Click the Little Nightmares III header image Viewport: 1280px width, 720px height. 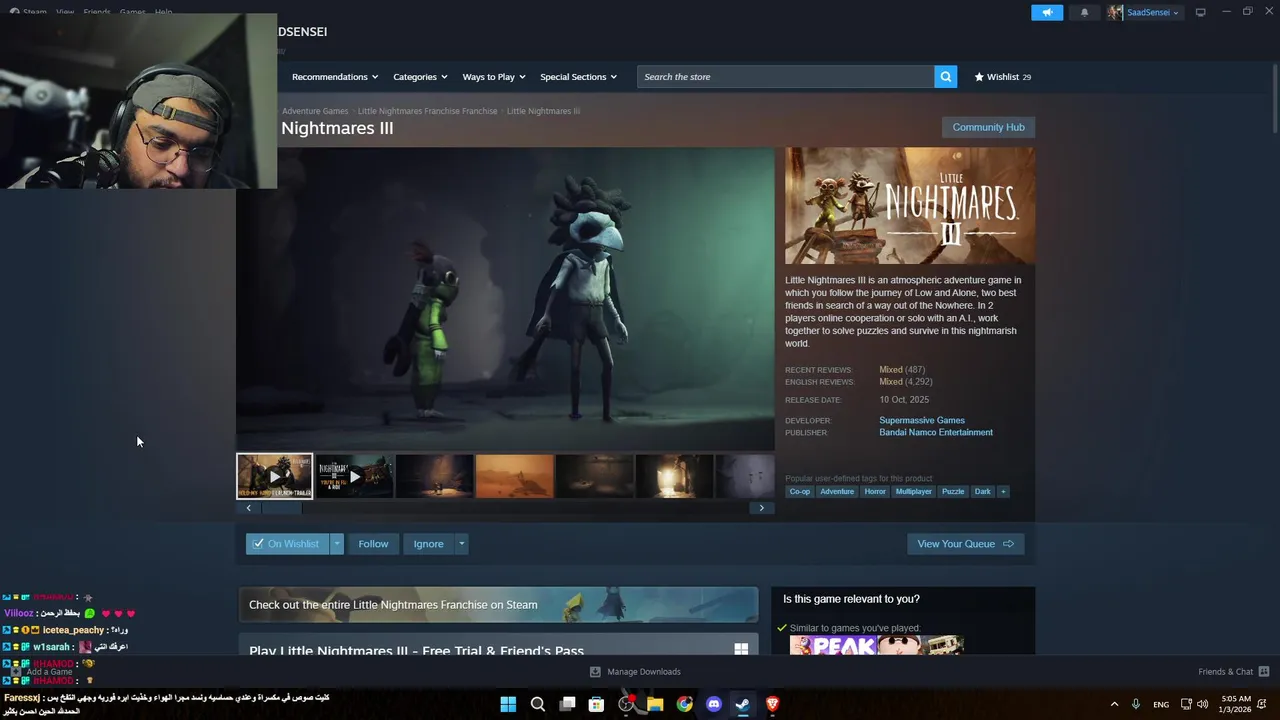click(x=910, y=206)
